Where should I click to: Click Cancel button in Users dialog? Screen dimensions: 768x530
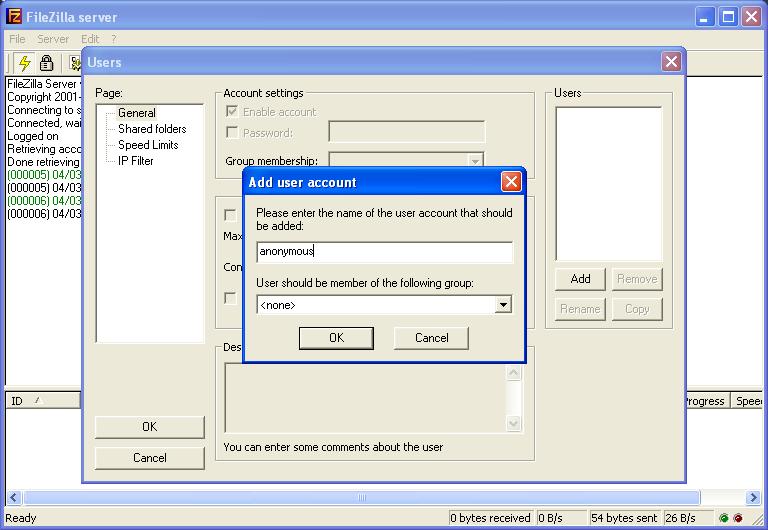pos(149,458)
